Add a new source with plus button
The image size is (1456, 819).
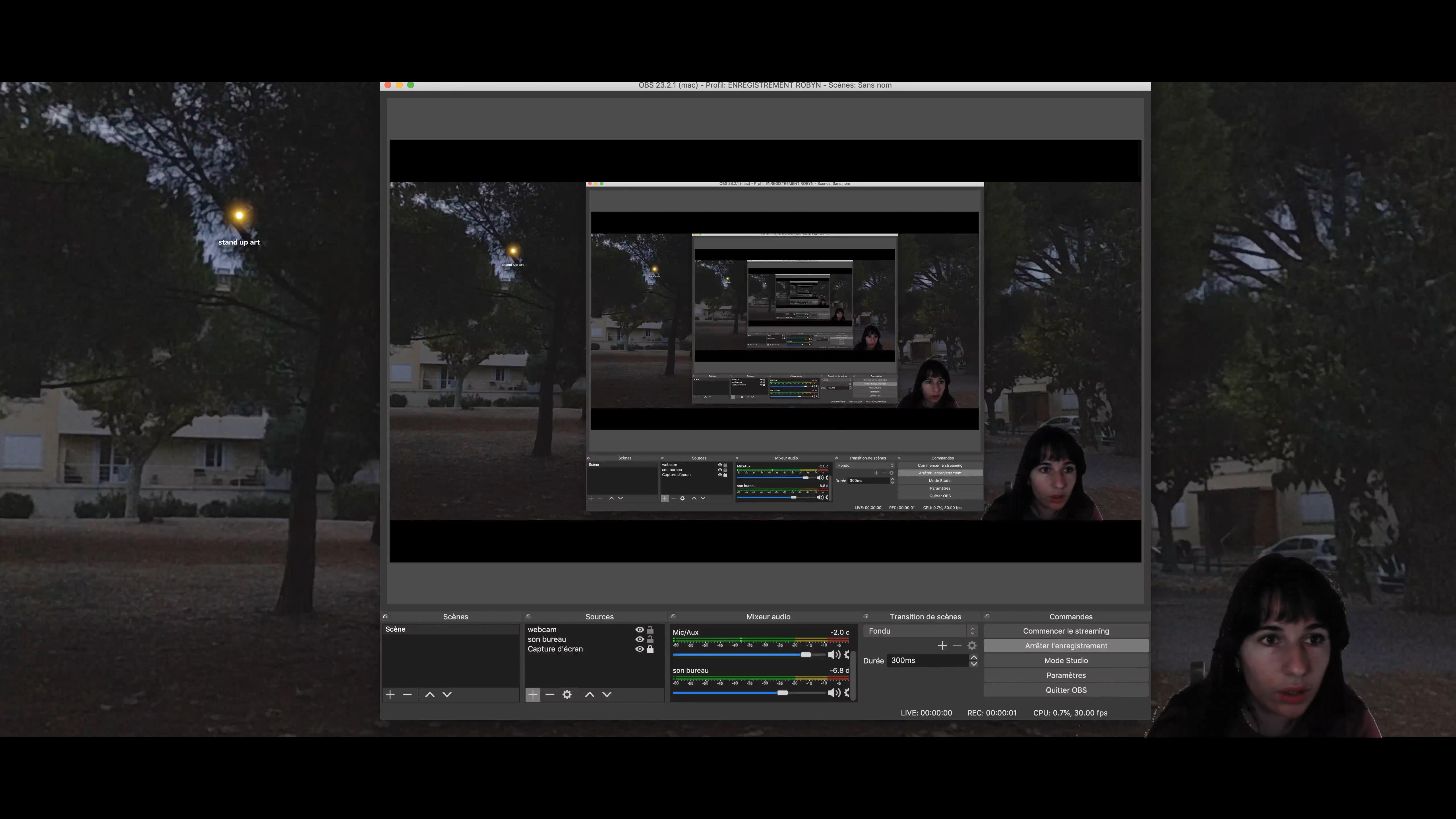tap(532, 694)
